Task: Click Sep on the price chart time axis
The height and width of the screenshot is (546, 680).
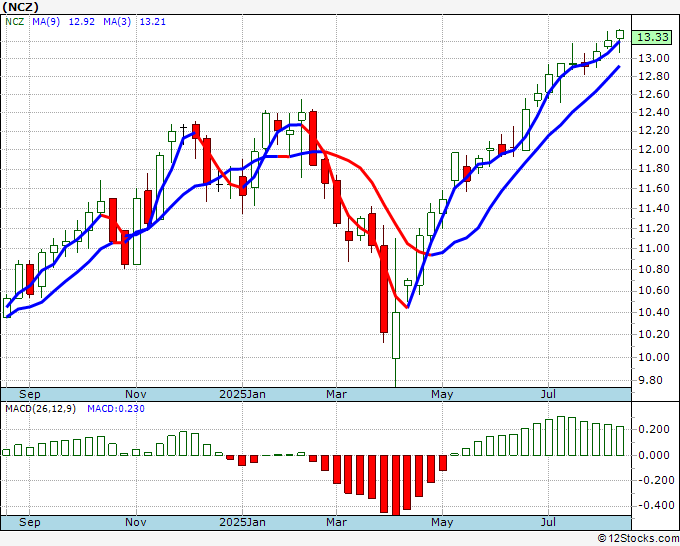Action: (x=29, y=394)
